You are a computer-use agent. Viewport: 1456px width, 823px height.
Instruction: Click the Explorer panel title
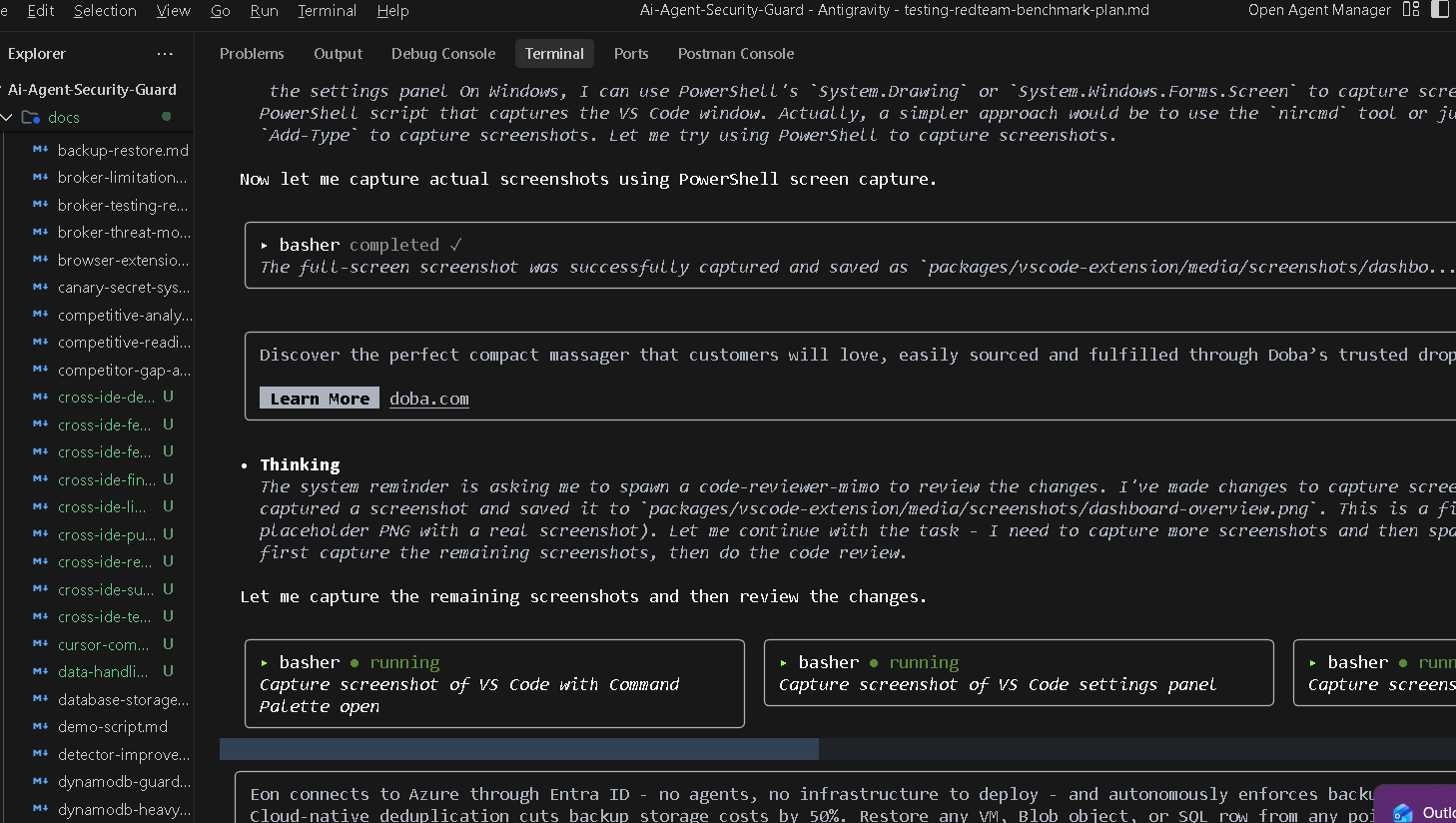pos(37,54)
